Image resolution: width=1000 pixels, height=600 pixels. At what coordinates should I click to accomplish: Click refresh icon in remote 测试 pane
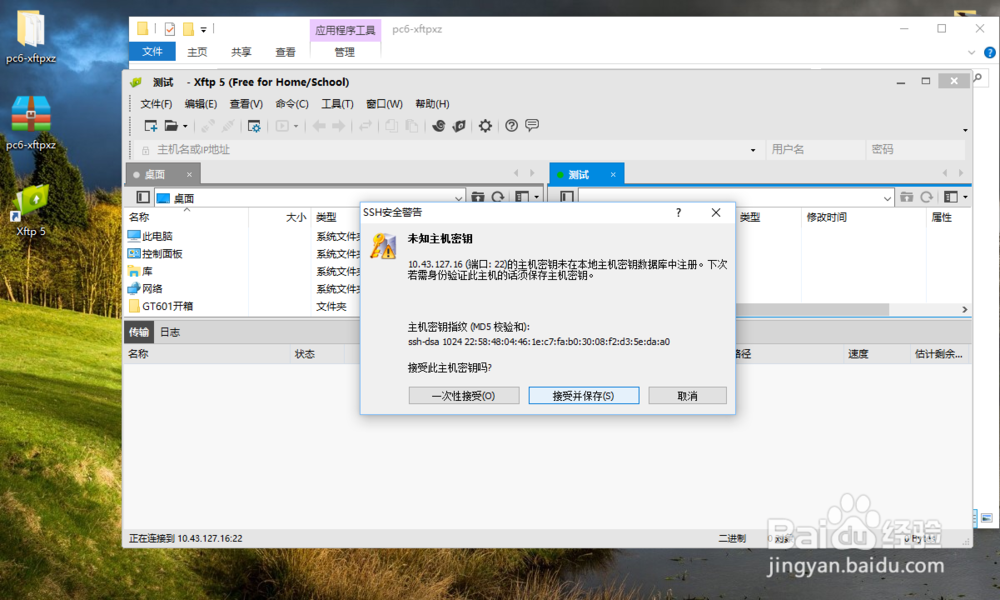click(x=927, y=197)
